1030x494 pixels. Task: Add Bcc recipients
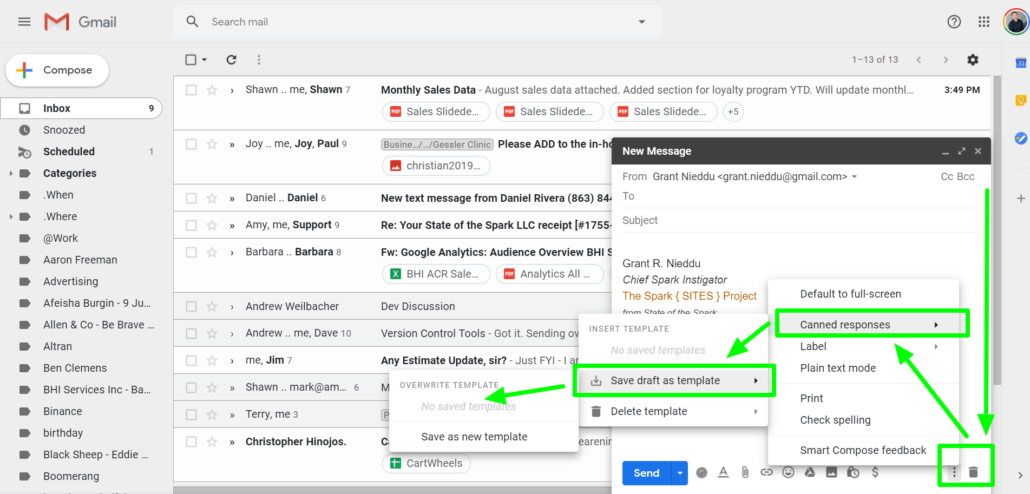966,177
